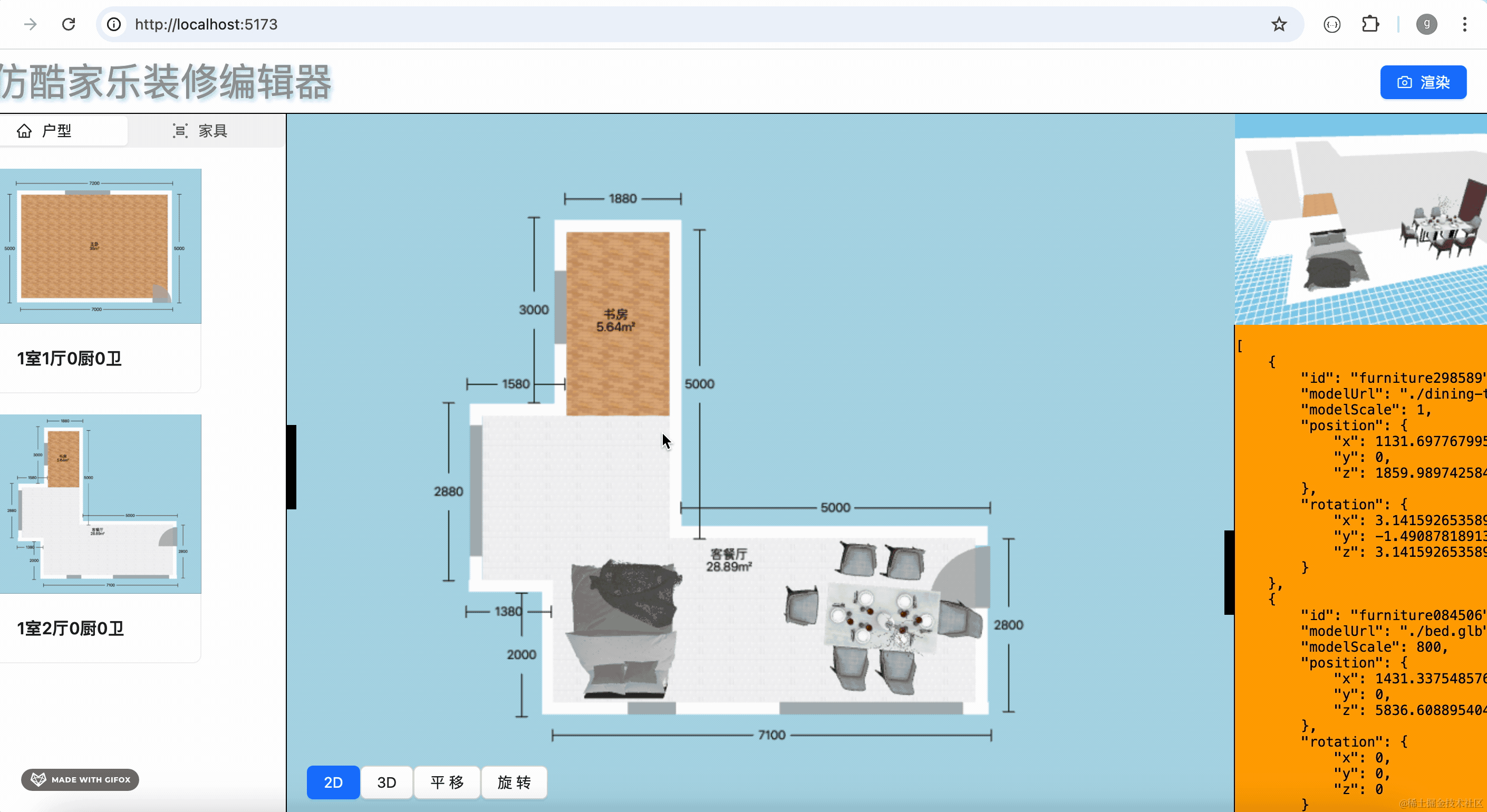1487x812 pixels.
Task: Click the "modelScale": 800 JSON line
Action: pos(1375,647)
